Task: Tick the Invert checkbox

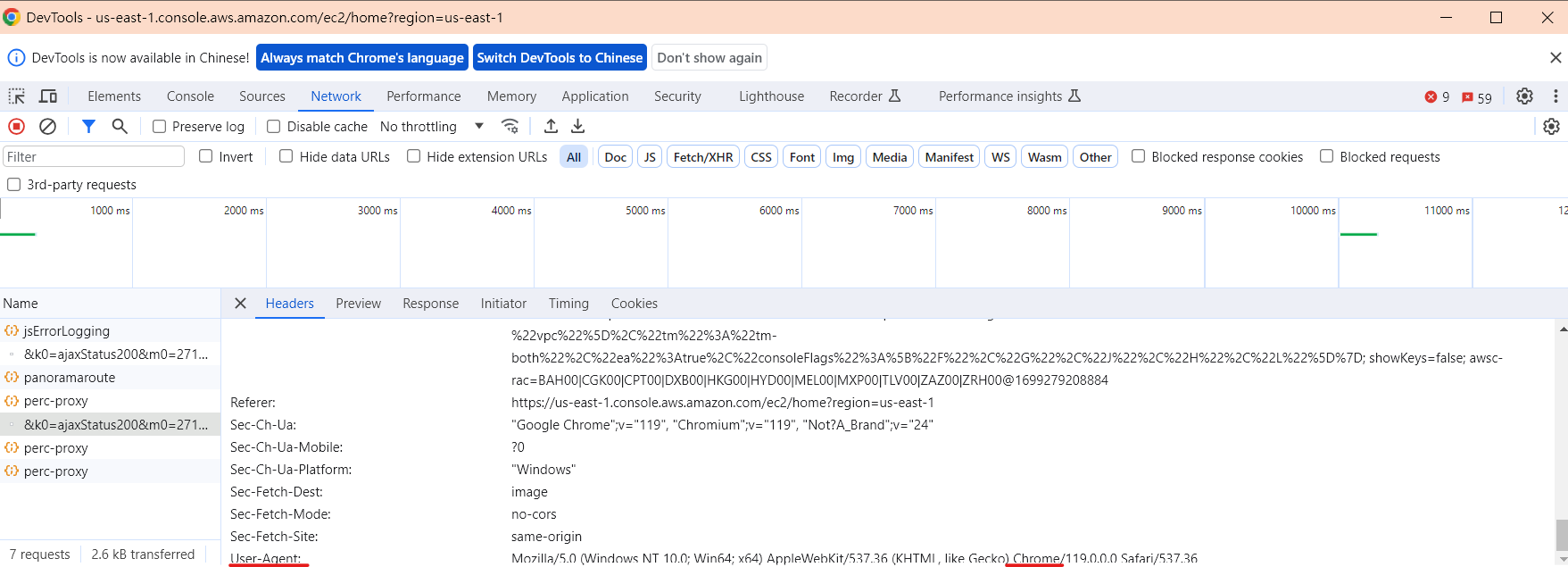Action: [206, 156]
